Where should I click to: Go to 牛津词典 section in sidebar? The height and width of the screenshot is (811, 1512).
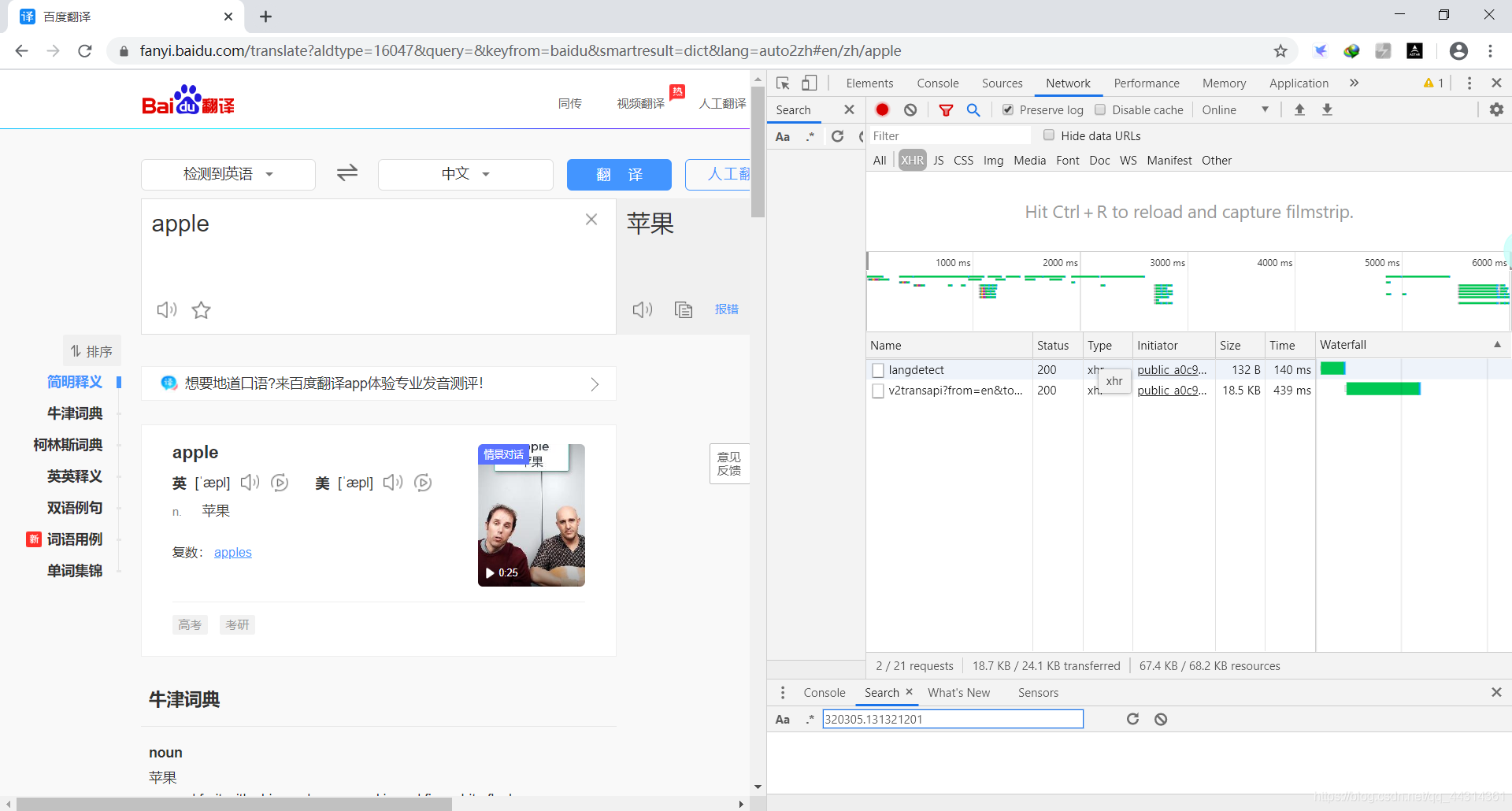tap(75, 413)
